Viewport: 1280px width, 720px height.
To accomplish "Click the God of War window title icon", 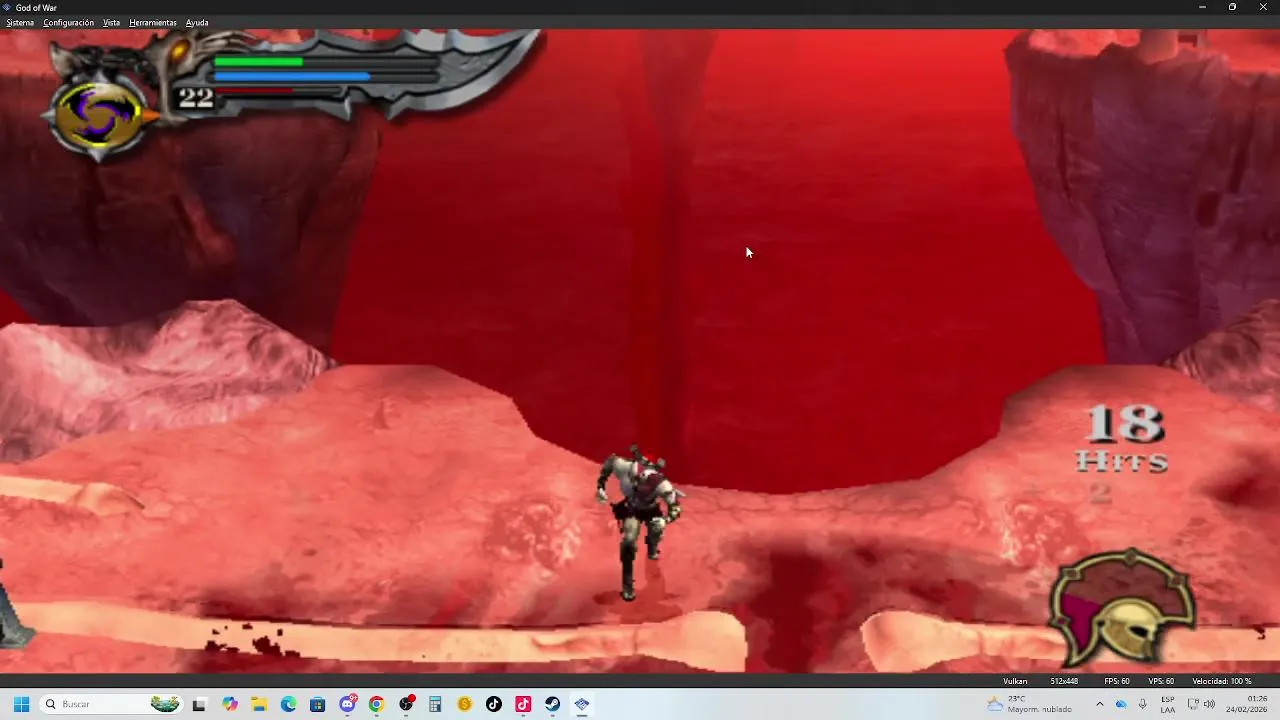I will 8,7.
